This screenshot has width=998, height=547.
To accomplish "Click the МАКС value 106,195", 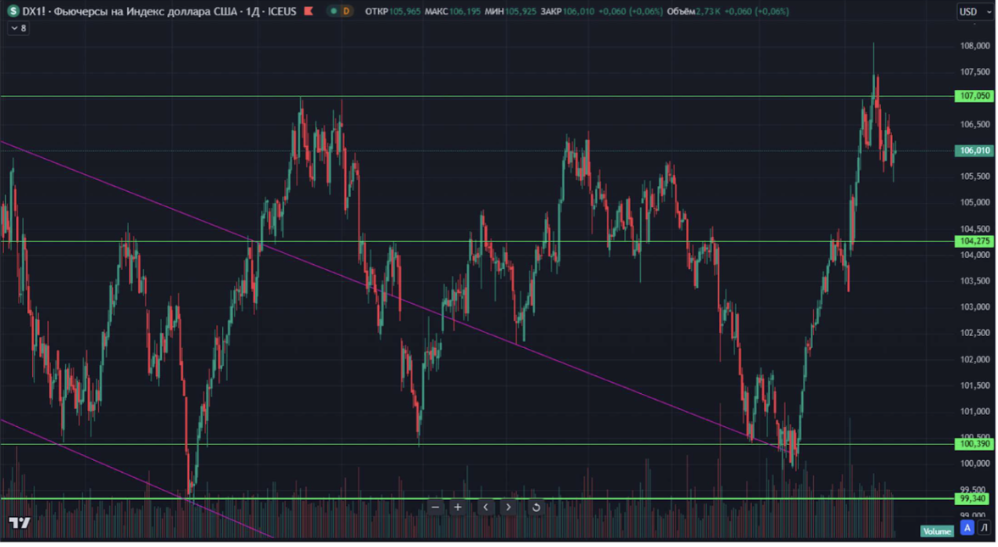I will pos(465,11).
